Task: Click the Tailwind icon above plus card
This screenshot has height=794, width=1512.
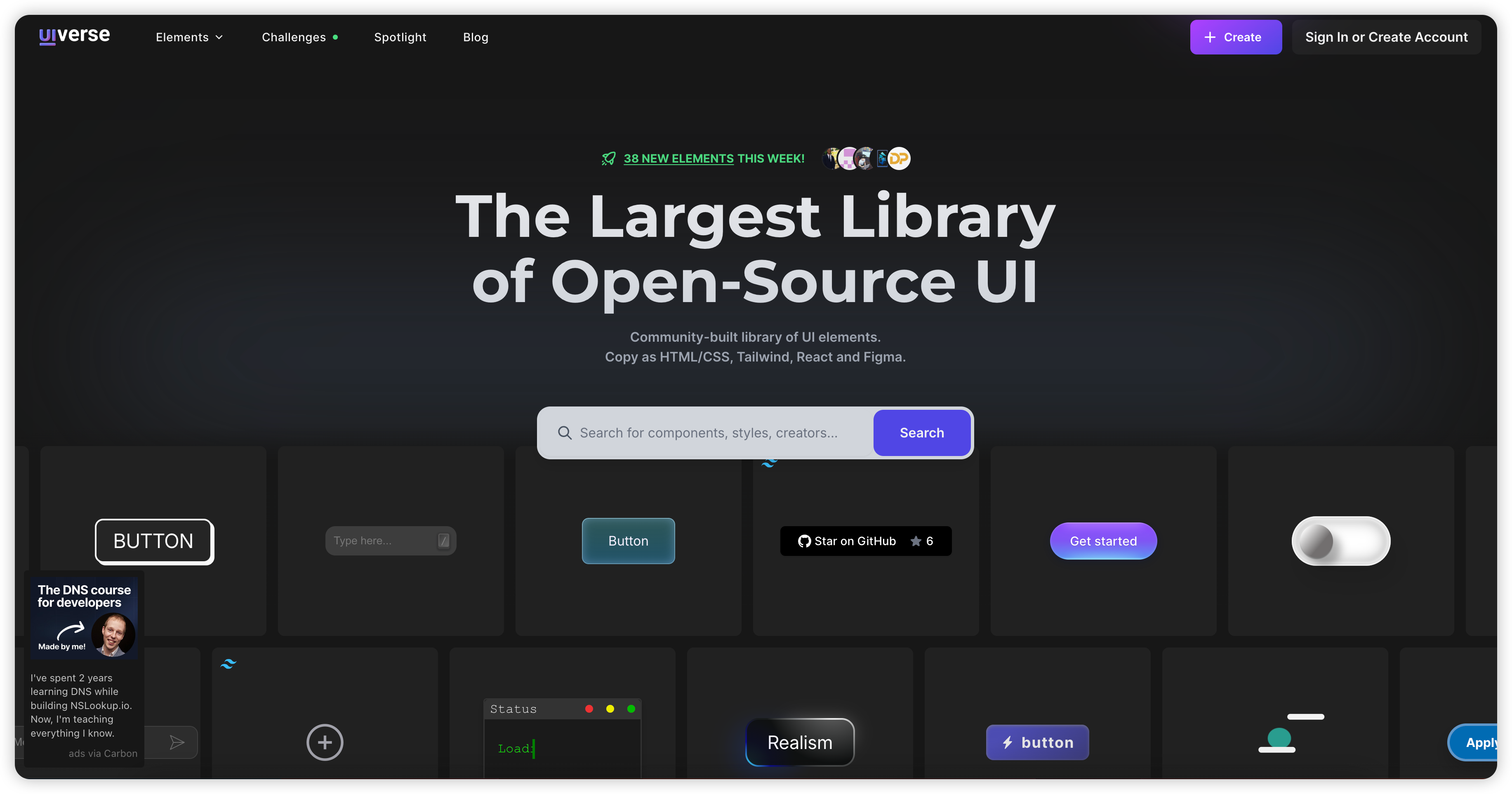Action: pos(228,664)
